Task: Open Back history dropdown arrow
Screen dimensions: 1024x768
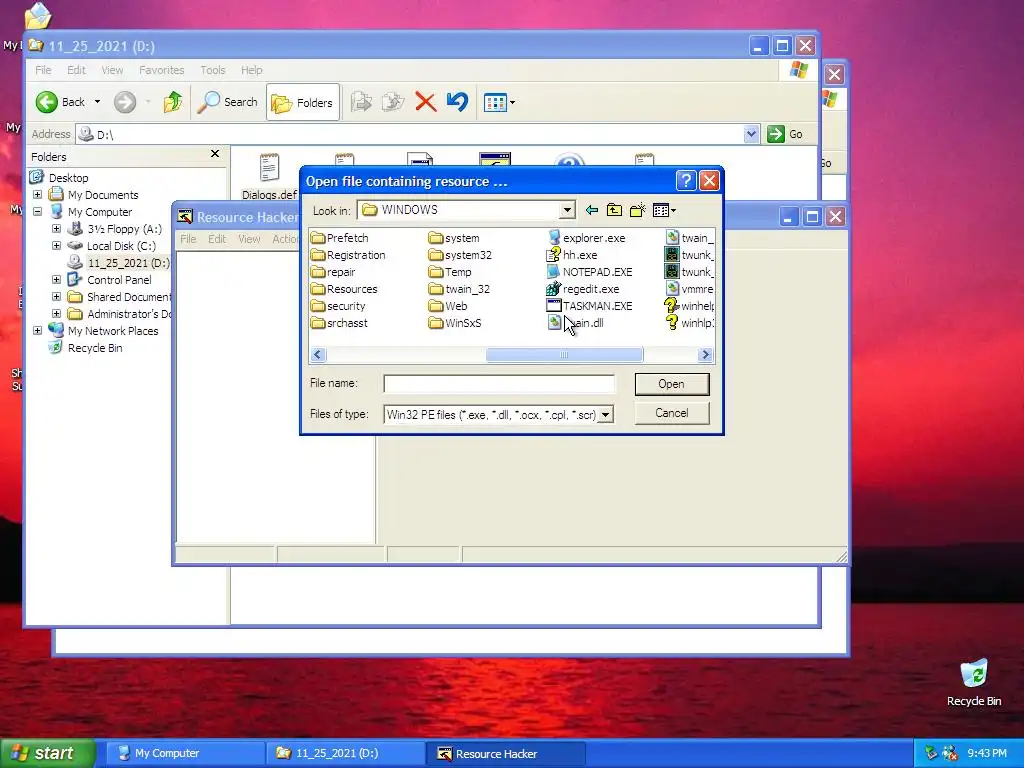Action: tap(97, 102)
